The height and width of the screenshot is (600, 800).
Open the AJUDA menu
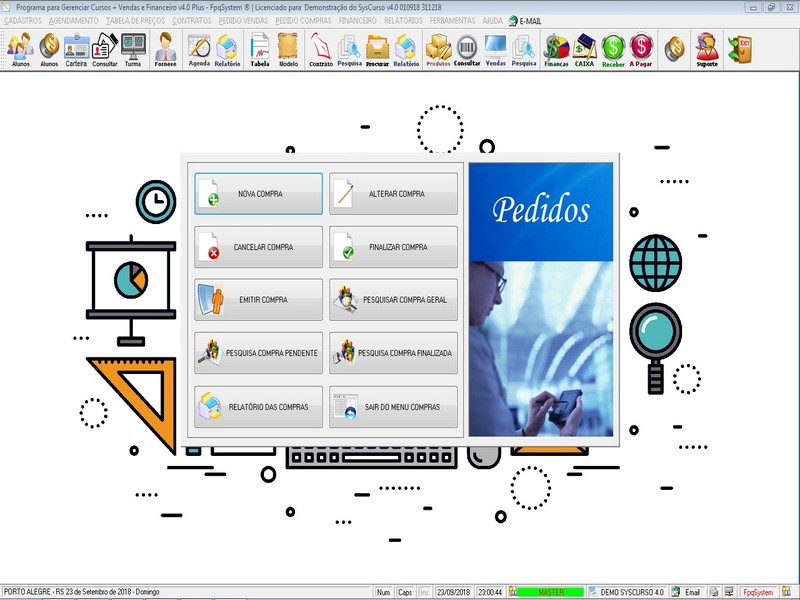pyautogui.click(x=492, y=21)
